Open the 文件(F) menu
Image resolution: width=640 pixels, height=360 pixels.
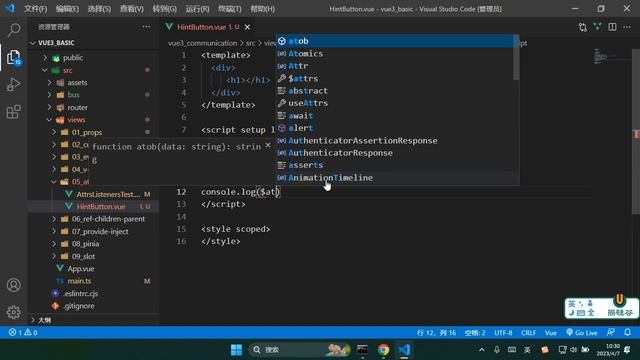[x=35, y=9]
